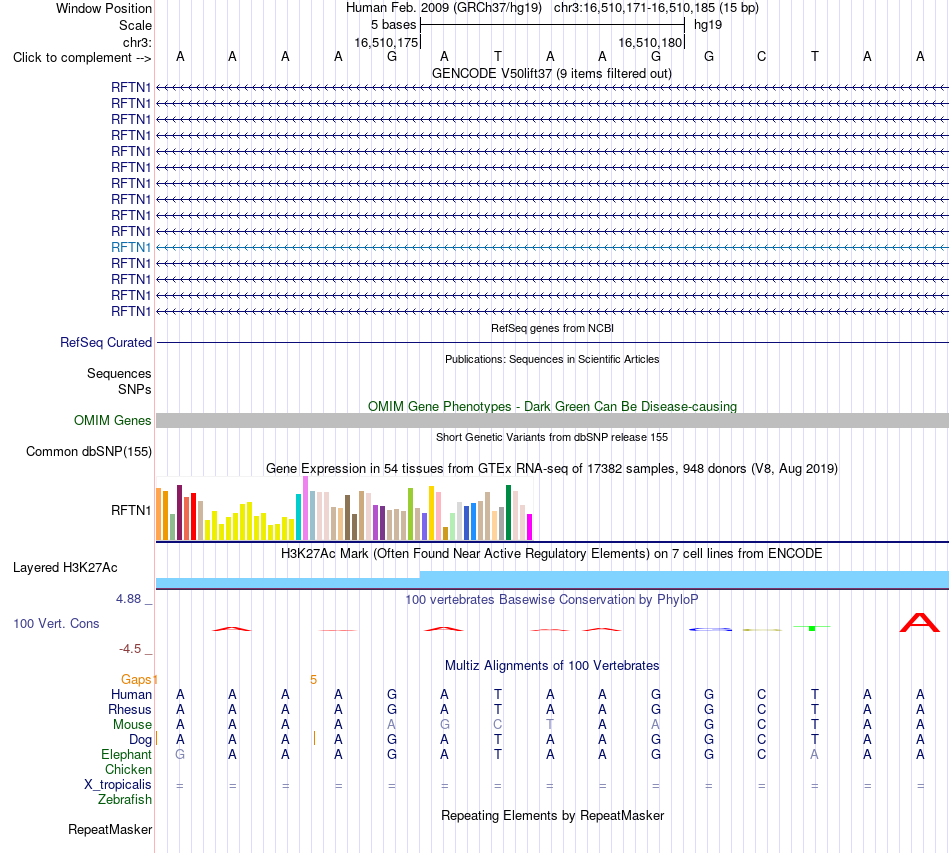This screenshot has width=950, height=853.
Task: Click the 'X_tropicalis' alignment row label
Action: 118,785
